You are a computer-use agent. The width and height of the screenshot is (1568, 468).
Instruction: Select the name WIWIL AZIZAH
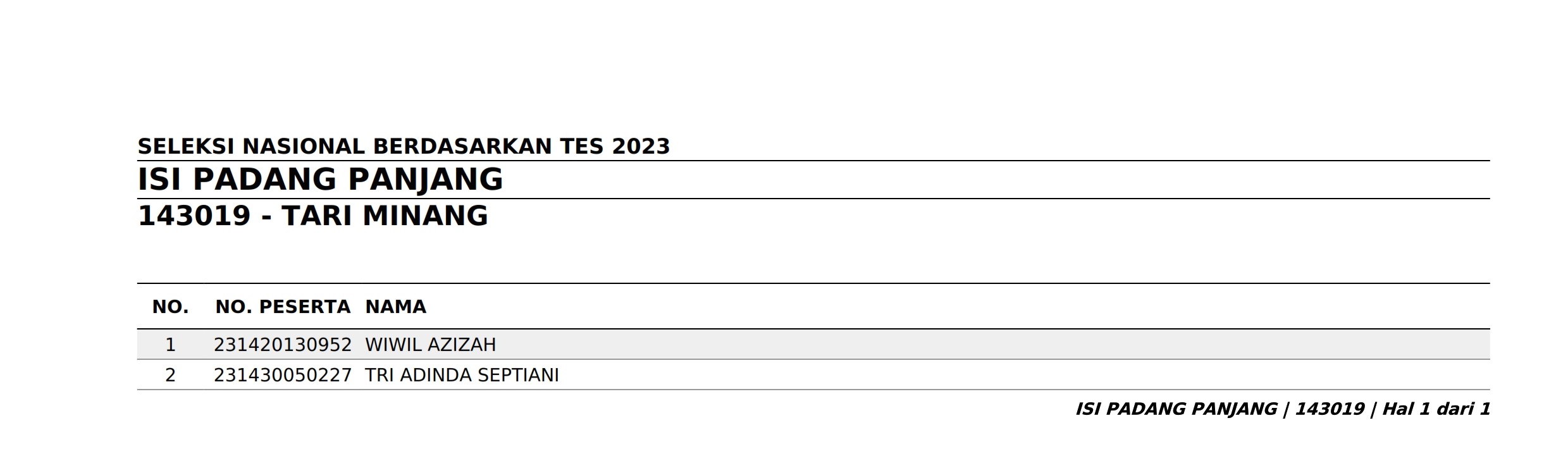coord(431,345)
